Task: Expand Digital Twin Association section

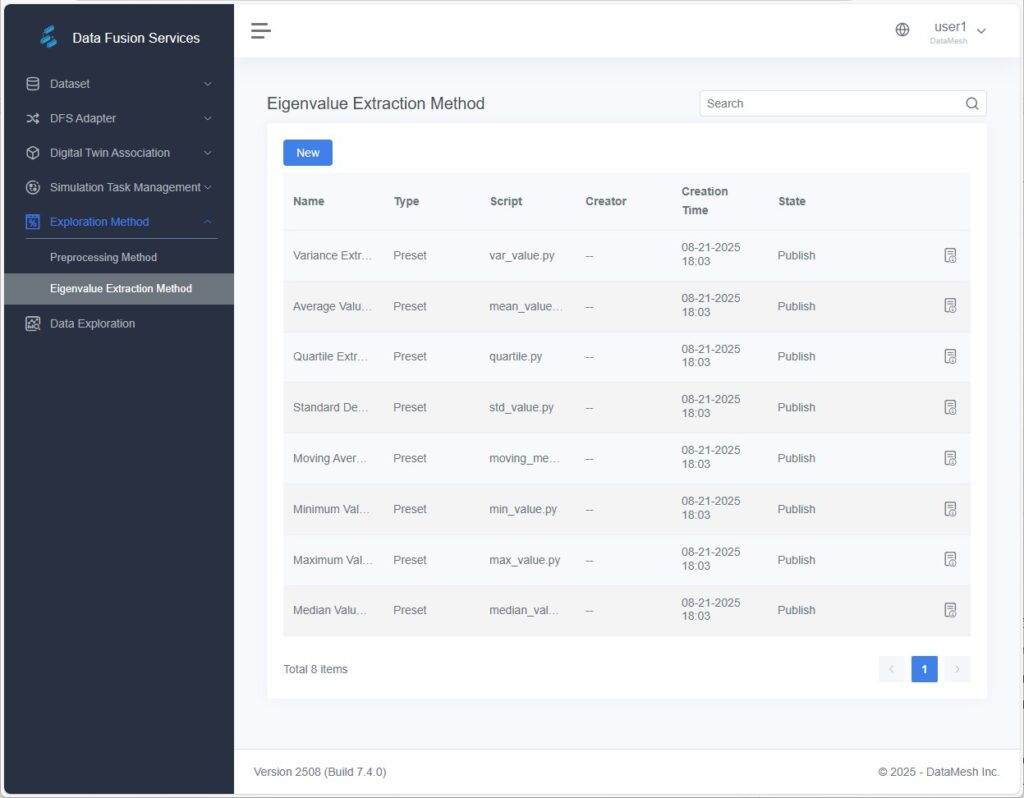Action: click(x=118, y=153)
